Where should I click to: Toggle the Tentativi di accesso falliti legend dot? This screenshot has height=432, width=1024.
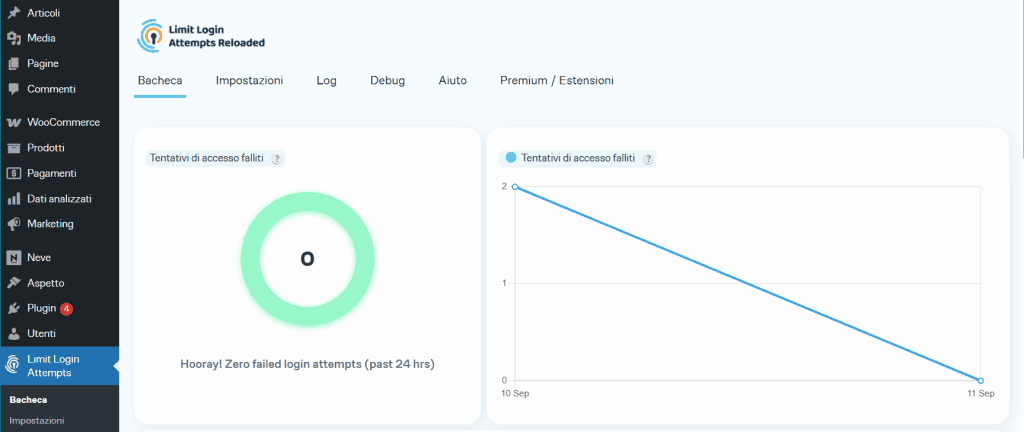click(511, 158)
